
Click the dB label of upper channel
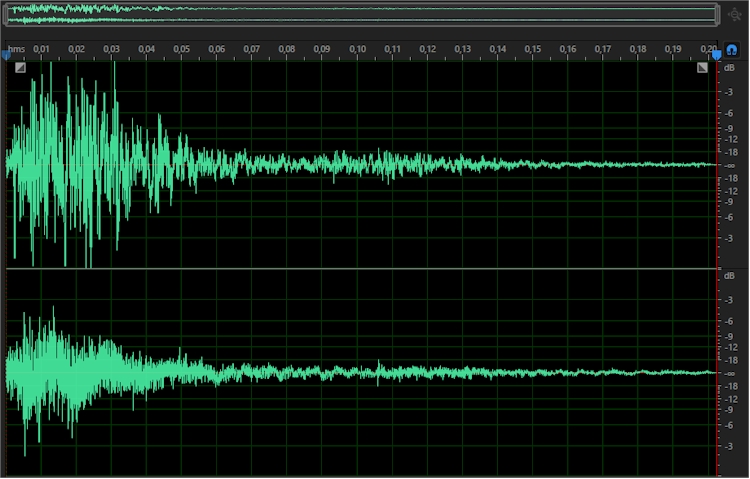tap(729, 68)
